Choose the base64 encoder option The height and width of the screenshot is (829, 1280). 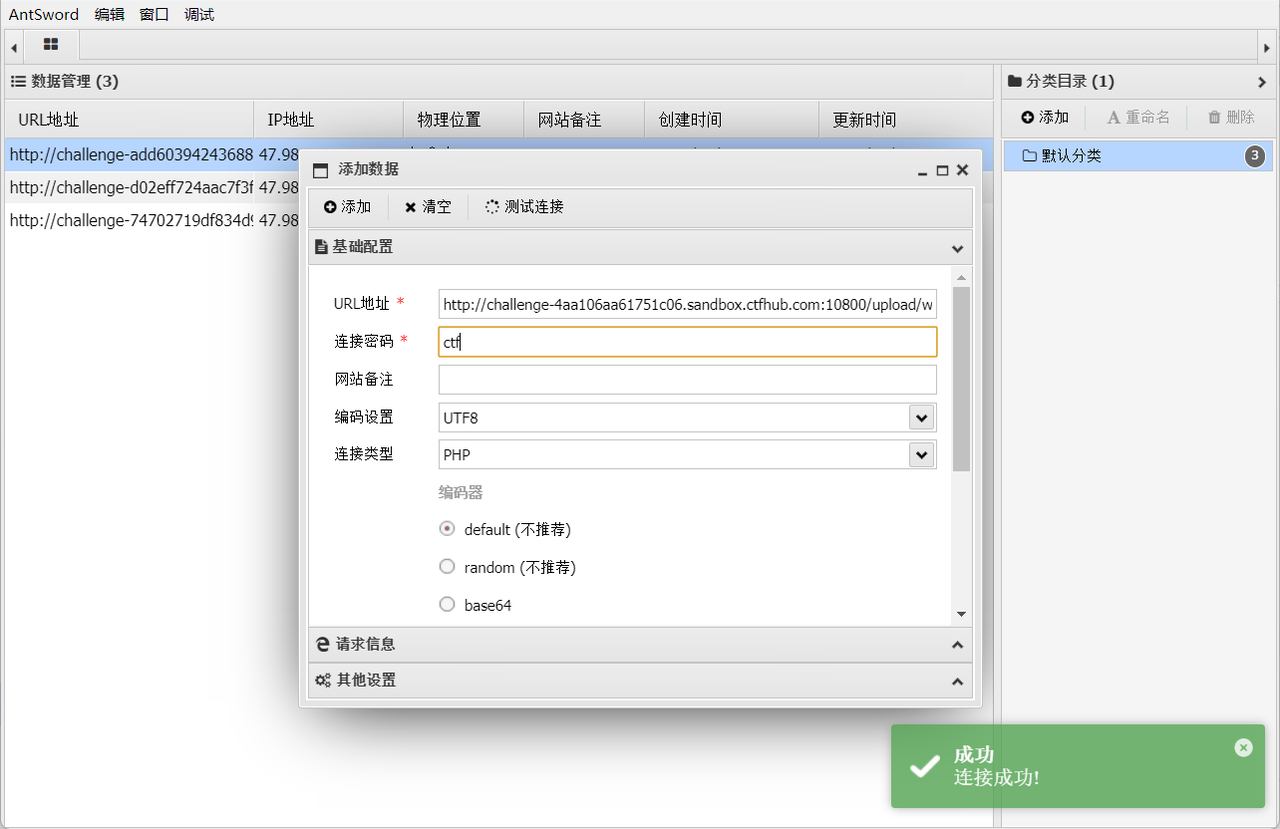coord(448,605)
